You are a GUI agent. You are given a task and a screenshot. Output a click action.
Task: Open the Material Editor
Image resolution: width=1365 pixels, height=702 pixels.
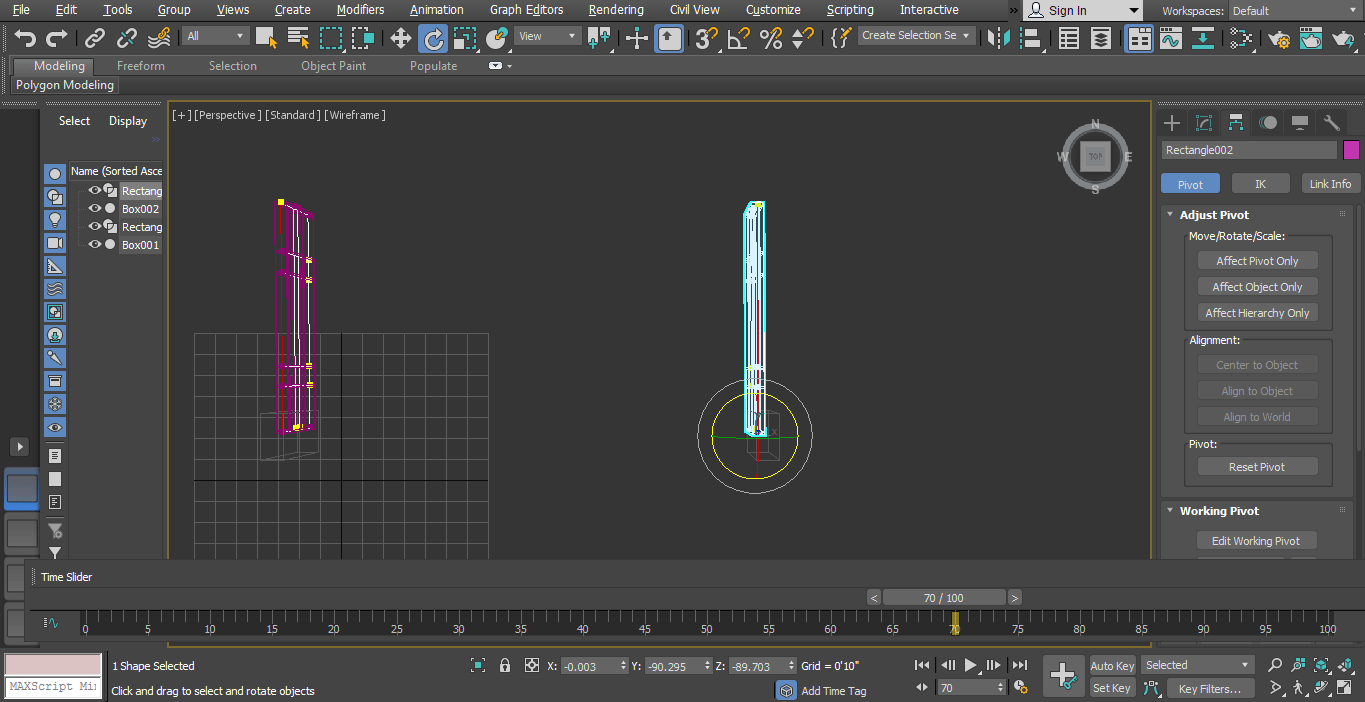click(x=1242, y=39)
